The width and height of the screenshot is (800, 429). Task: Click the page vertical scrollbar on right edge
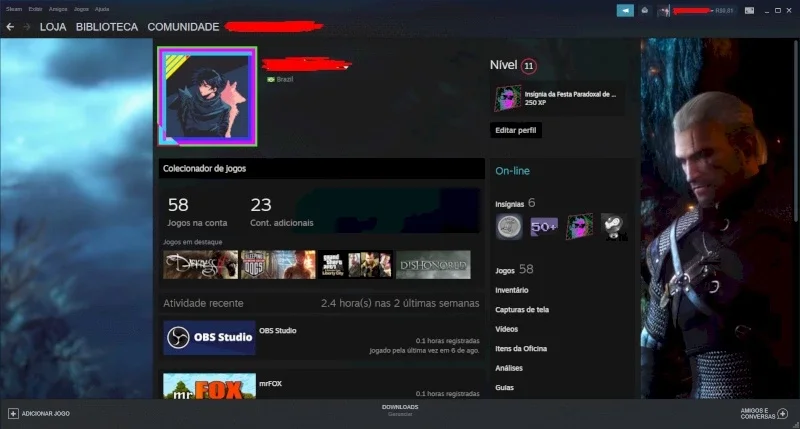794,131
